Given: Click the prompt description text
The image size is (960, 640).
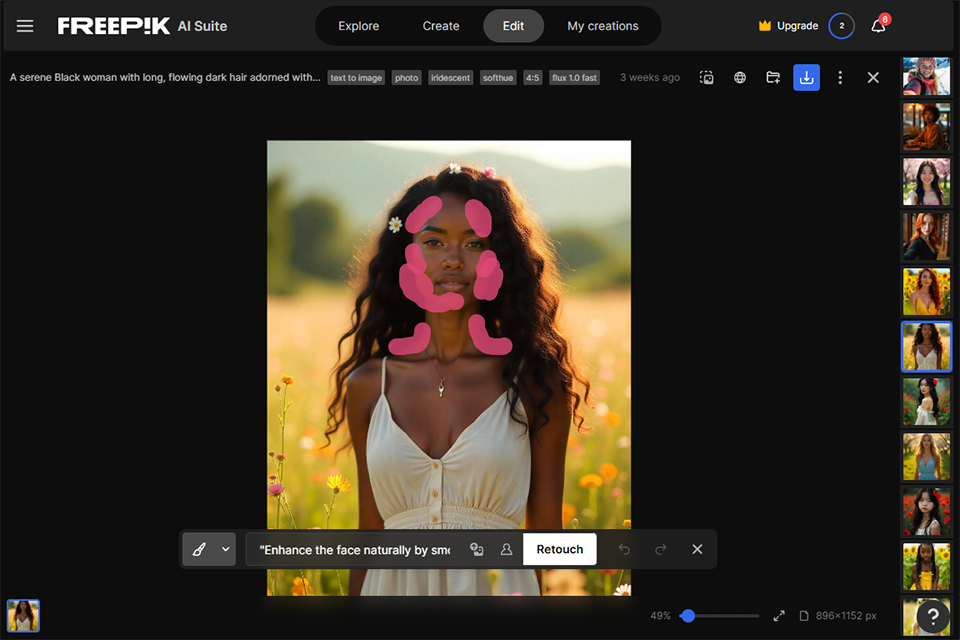Looking at the screenshot, I should [x=165, y=77].
